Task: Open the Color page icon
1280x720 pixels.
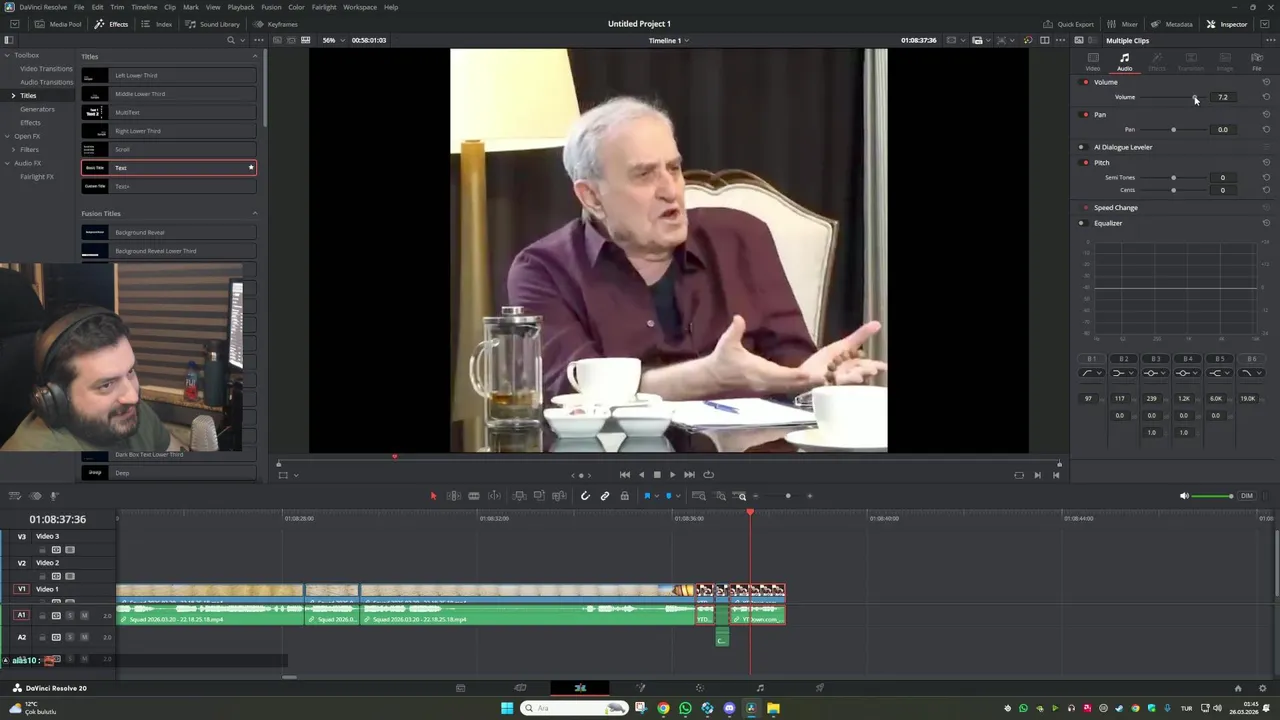Action: coord(700,688)
